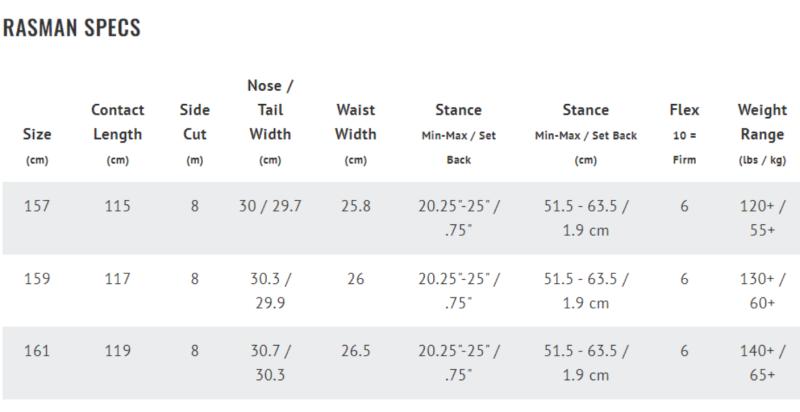
Task: Click nose/tail width 30.7 / 30.3
Action: pyautogui.click(x=270, y=363)
